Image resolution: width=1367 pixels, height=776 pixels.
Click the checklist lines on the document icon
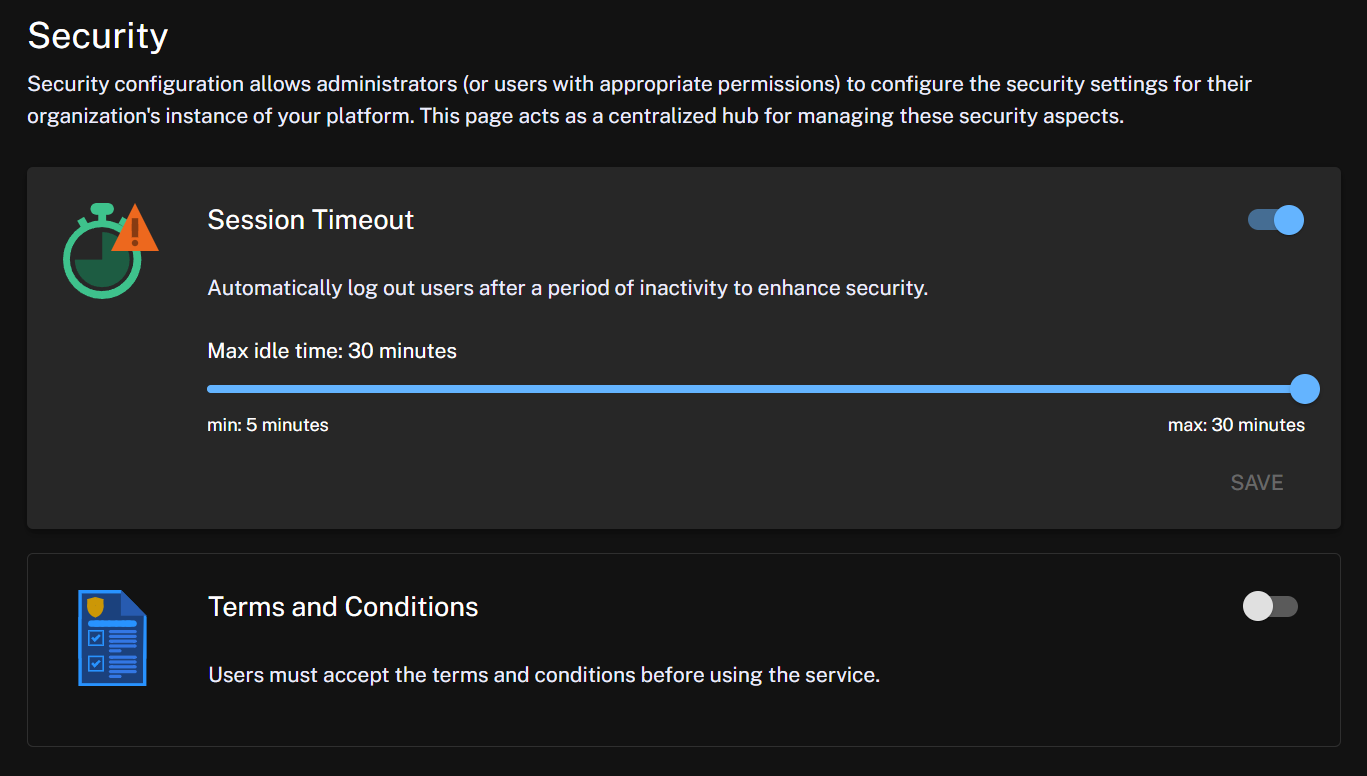pos(122,650)
